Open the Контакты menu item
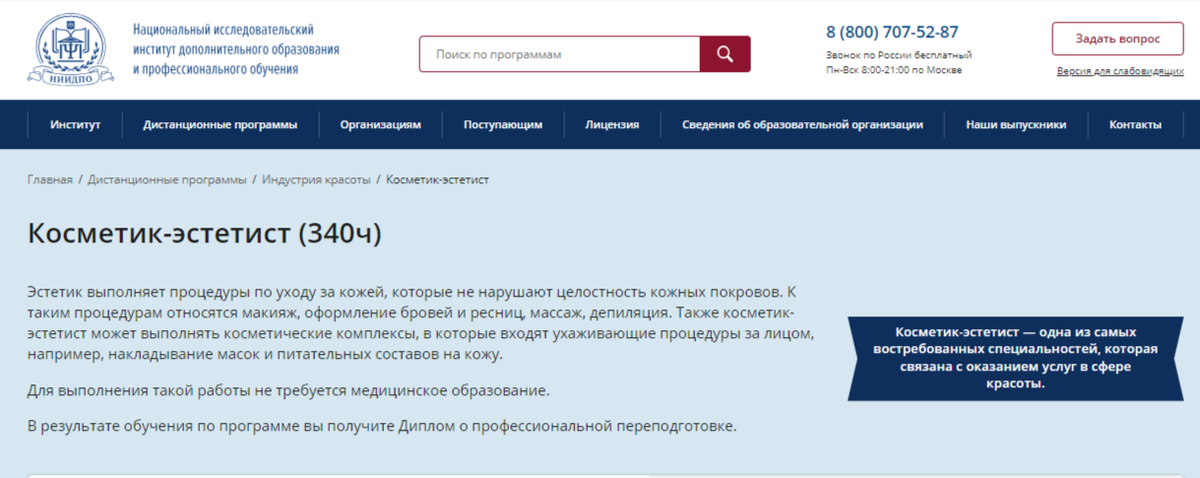Image resolution: width=1200 pixels, height=478 pixels. tap(1135, 125)
